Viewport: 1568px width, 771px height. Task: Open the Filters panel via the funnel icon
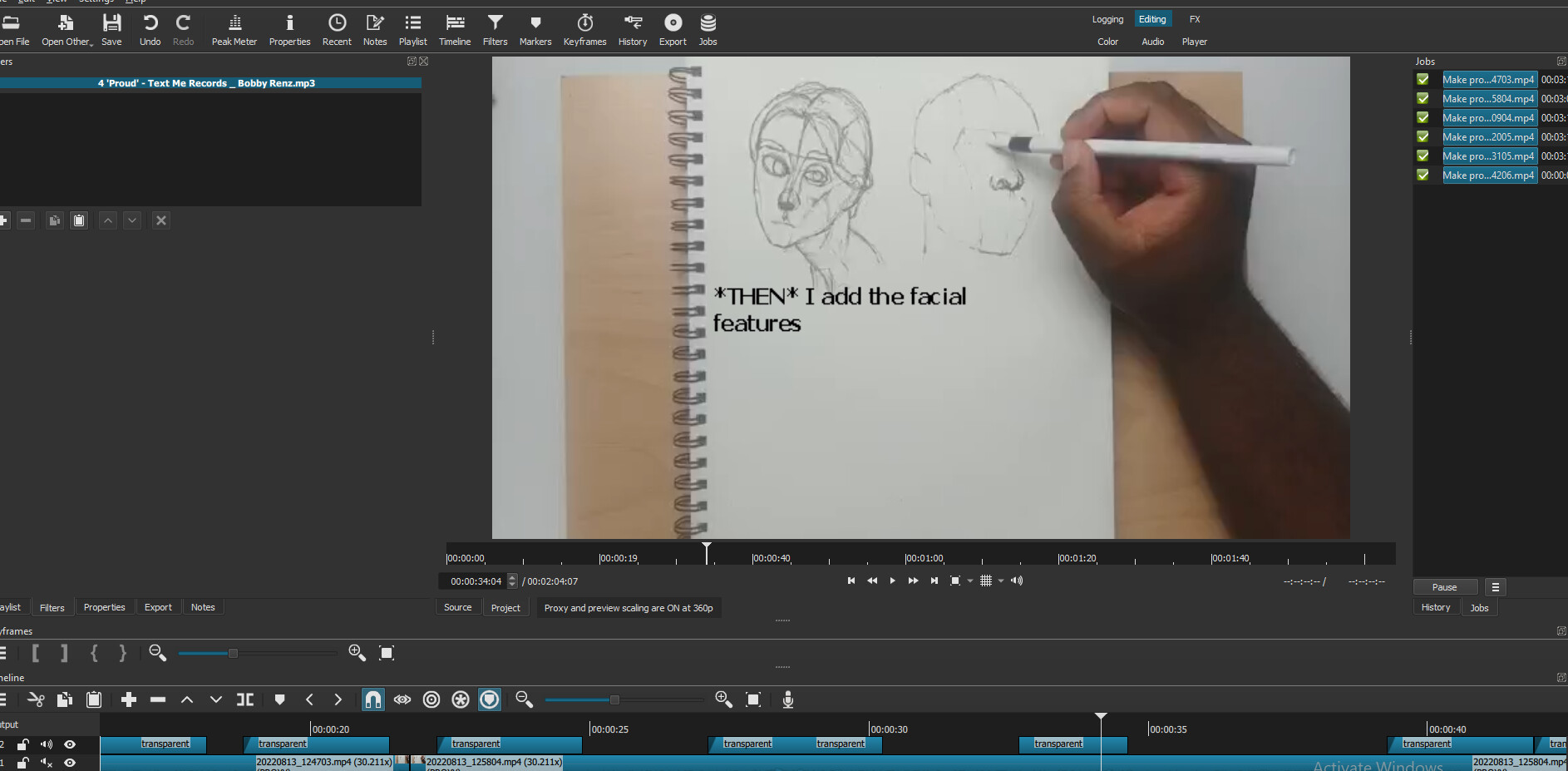point(495,30)
